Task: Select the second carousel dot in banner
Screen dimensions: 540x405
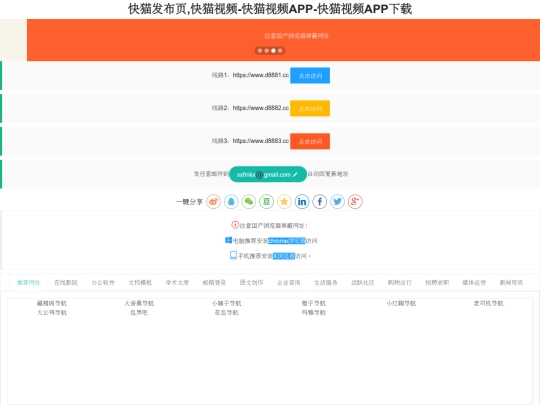Action: [267, 51]
